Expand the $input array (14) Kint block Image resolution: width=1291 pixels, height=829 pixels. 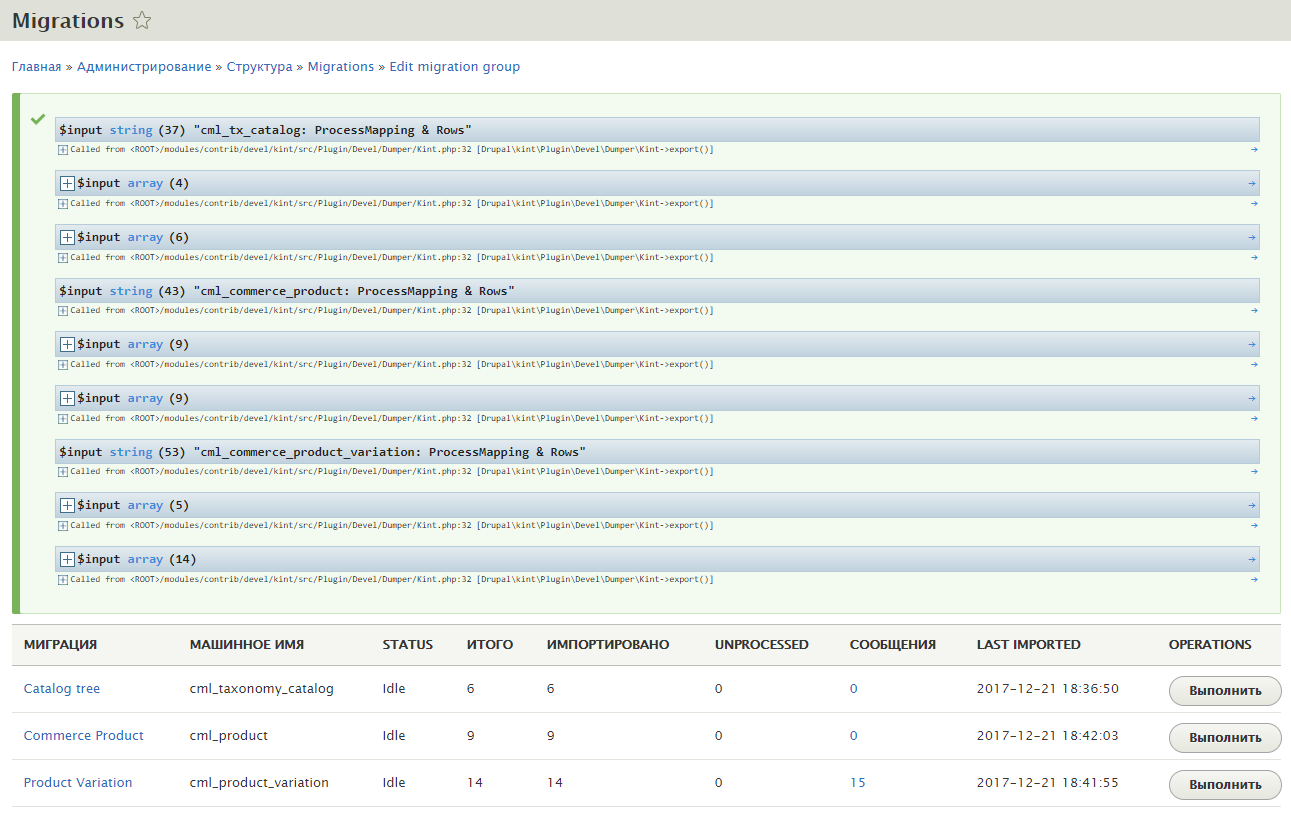pyautogui.click(x=67, y=558)
